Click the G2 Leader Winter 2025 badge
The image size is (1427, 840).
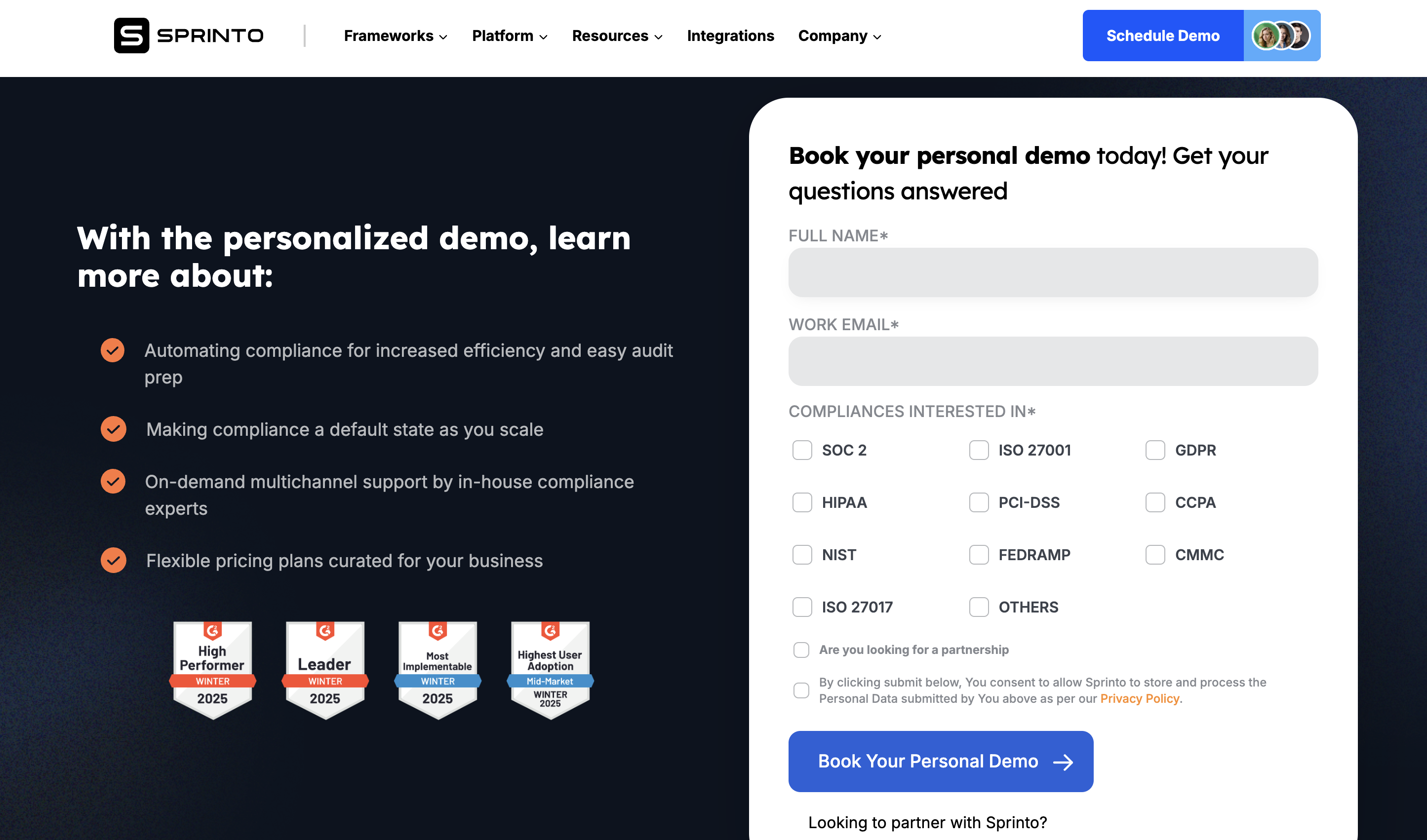[325, 670]
